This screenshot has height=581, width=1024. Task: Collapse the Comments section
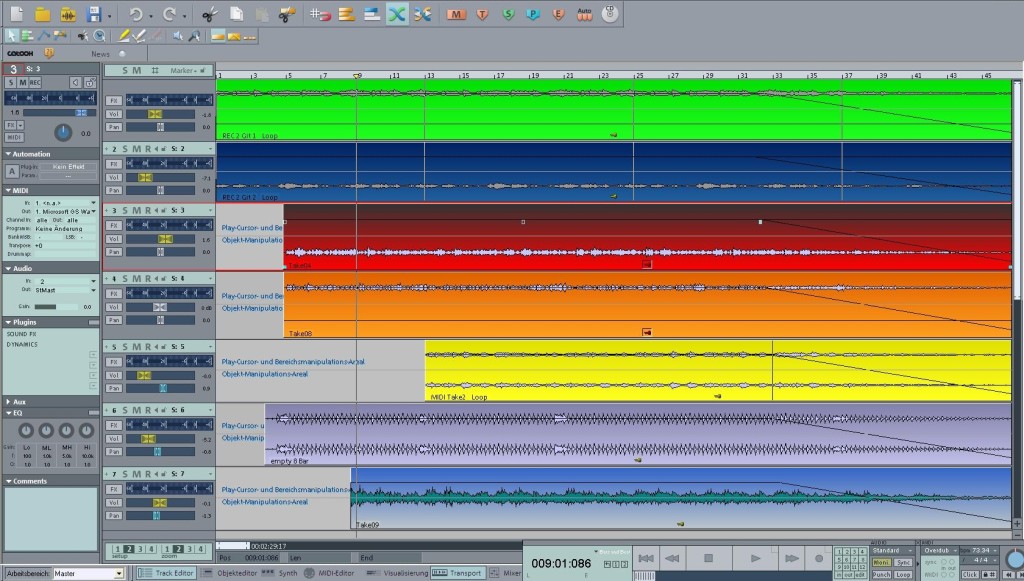(x=8, y=481)
